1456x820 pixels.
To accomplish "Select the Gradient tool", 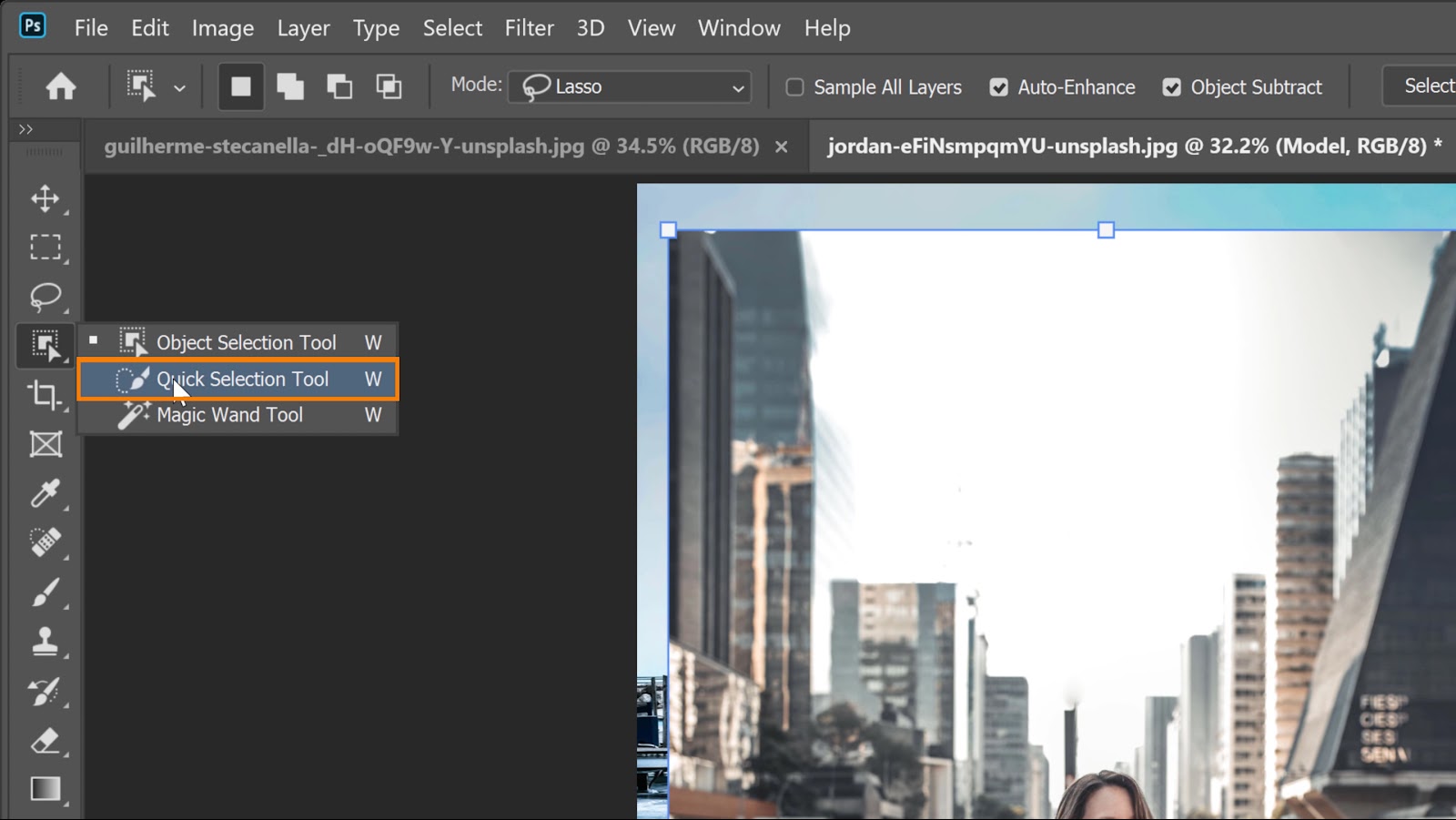I will coord(45,789).
